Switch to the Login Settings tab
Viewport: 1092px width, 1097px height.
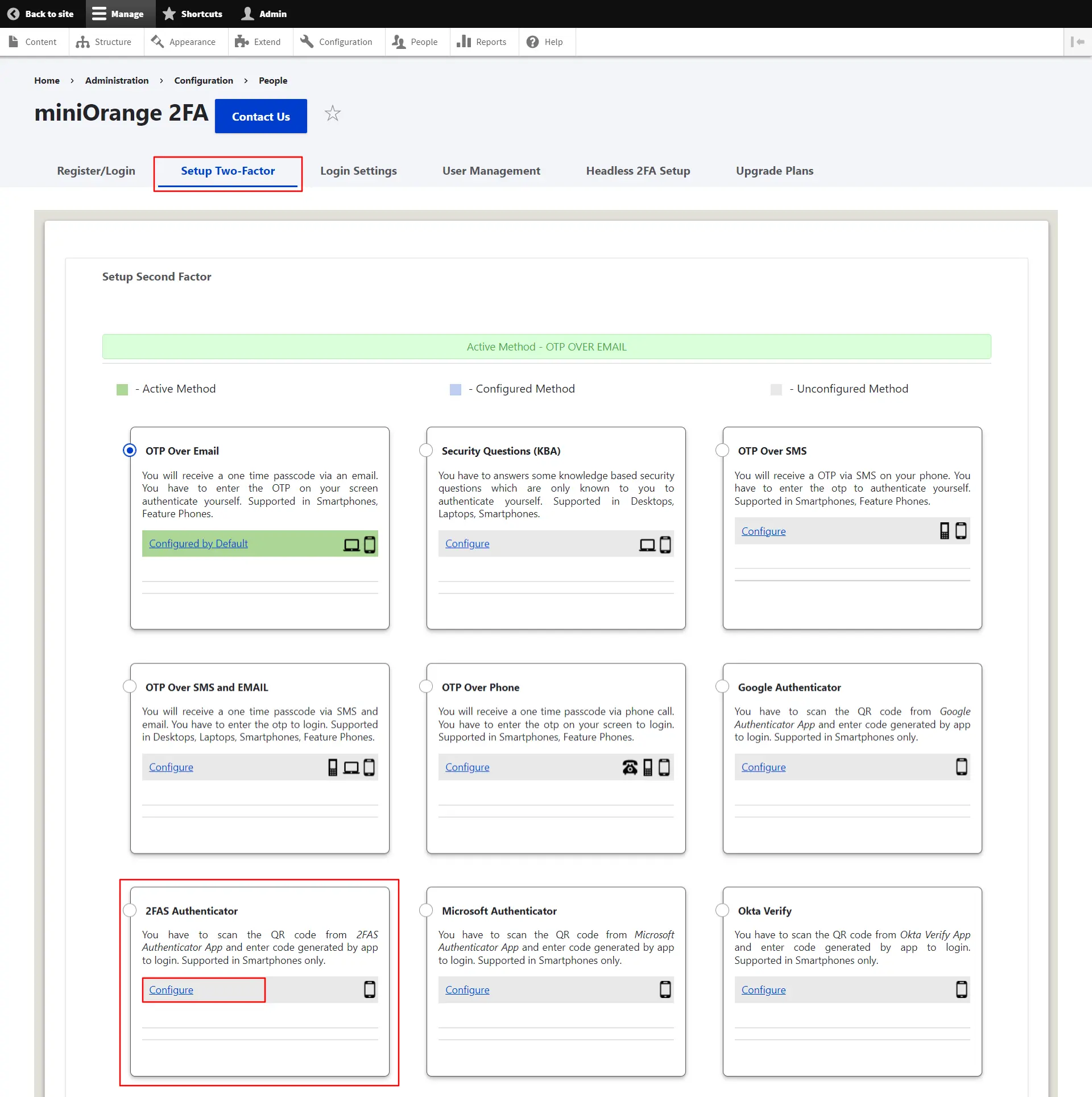pyautogui.click(x=358, y=171)
